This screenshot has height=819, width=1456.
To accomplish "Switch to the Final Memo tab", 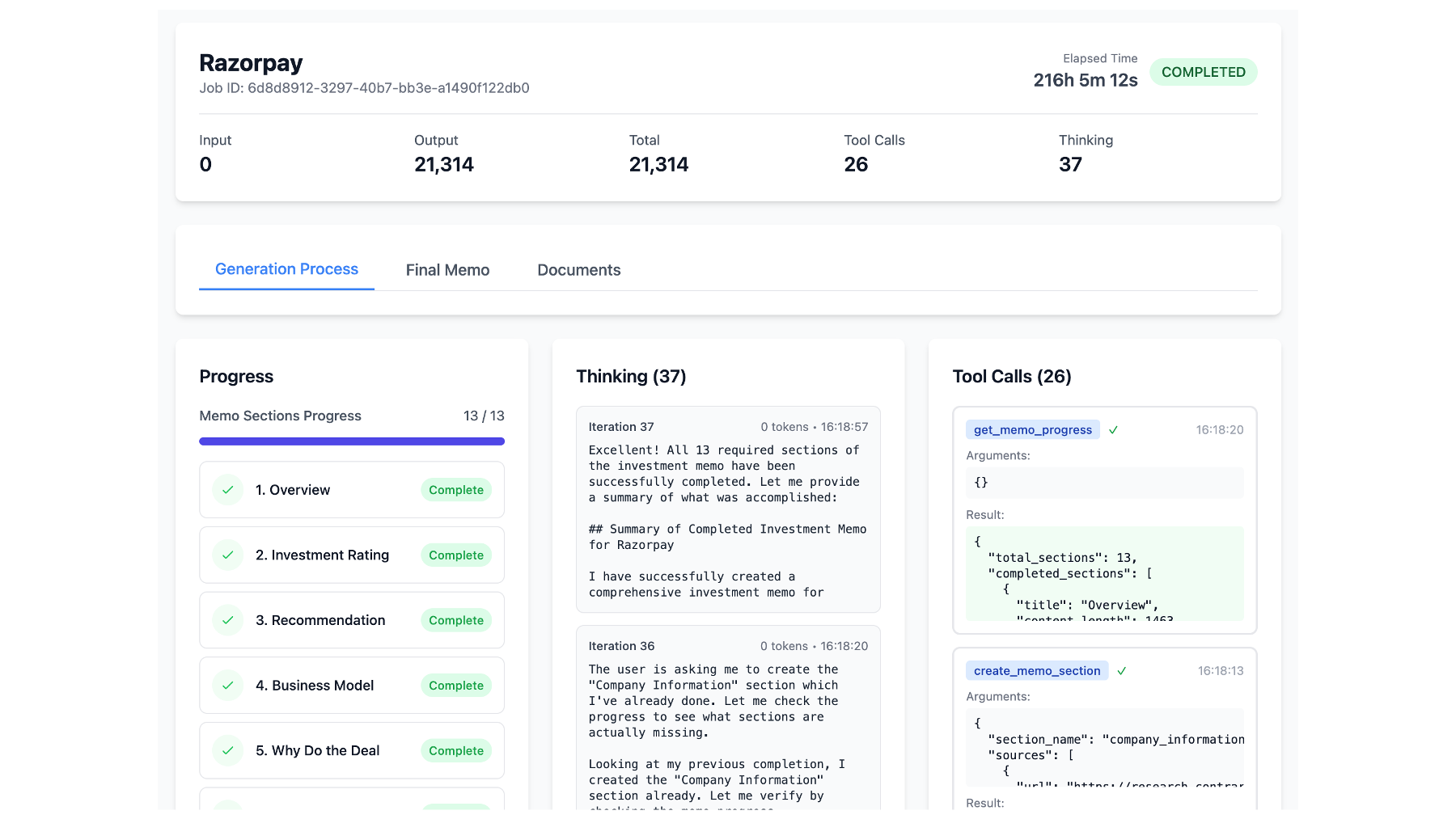I will tap(447, 270).
